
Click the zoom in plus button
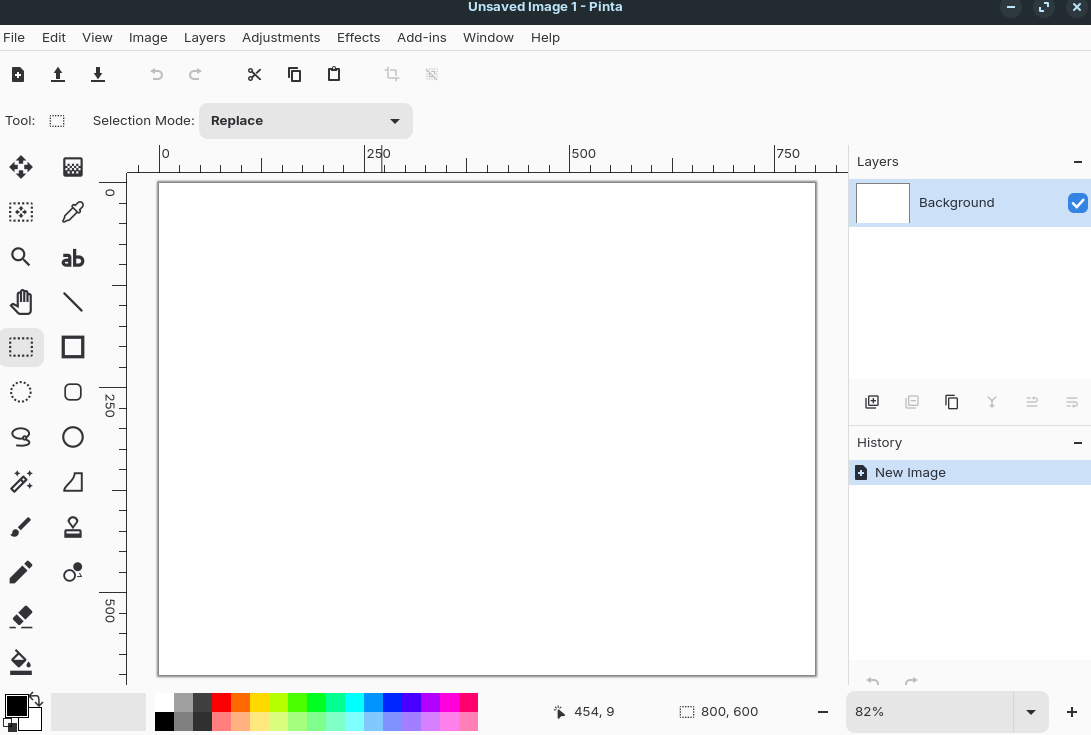[x=1072, y=712]
